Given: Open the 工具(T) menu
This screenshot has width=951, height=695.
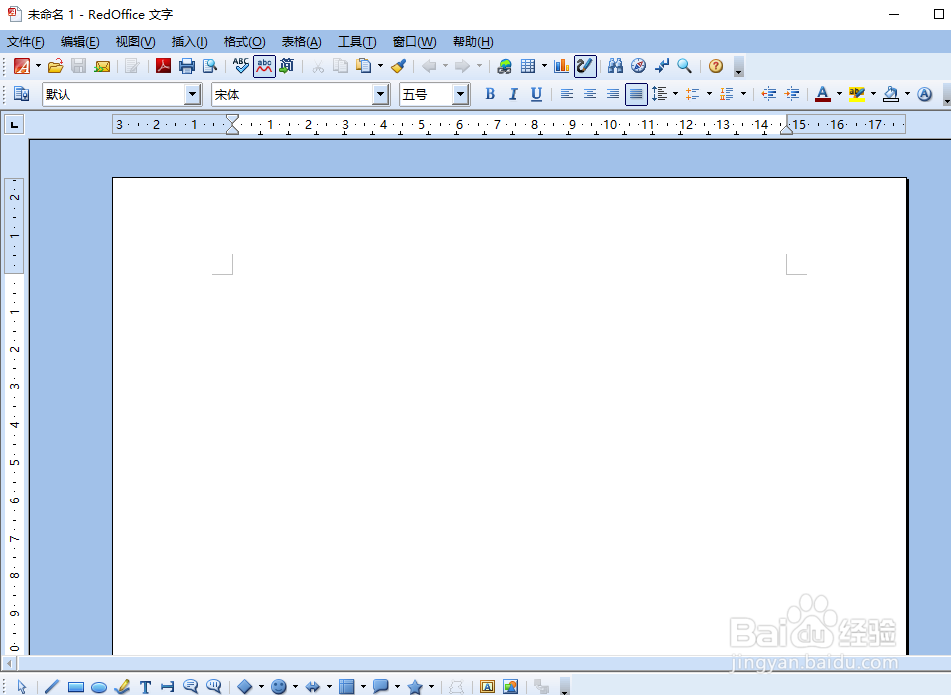Looking at the screenshot, I should point(357,42).
